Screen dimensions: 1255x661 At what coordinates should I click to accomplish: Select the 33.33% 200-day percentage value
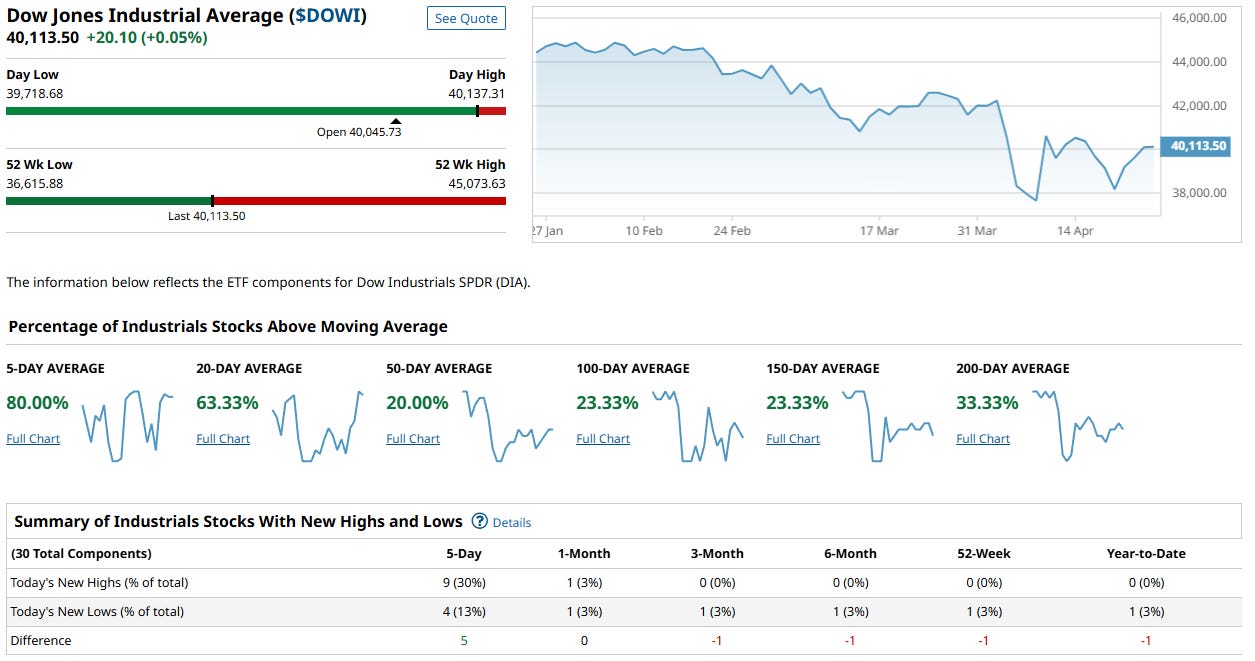(x=987, y=403)
